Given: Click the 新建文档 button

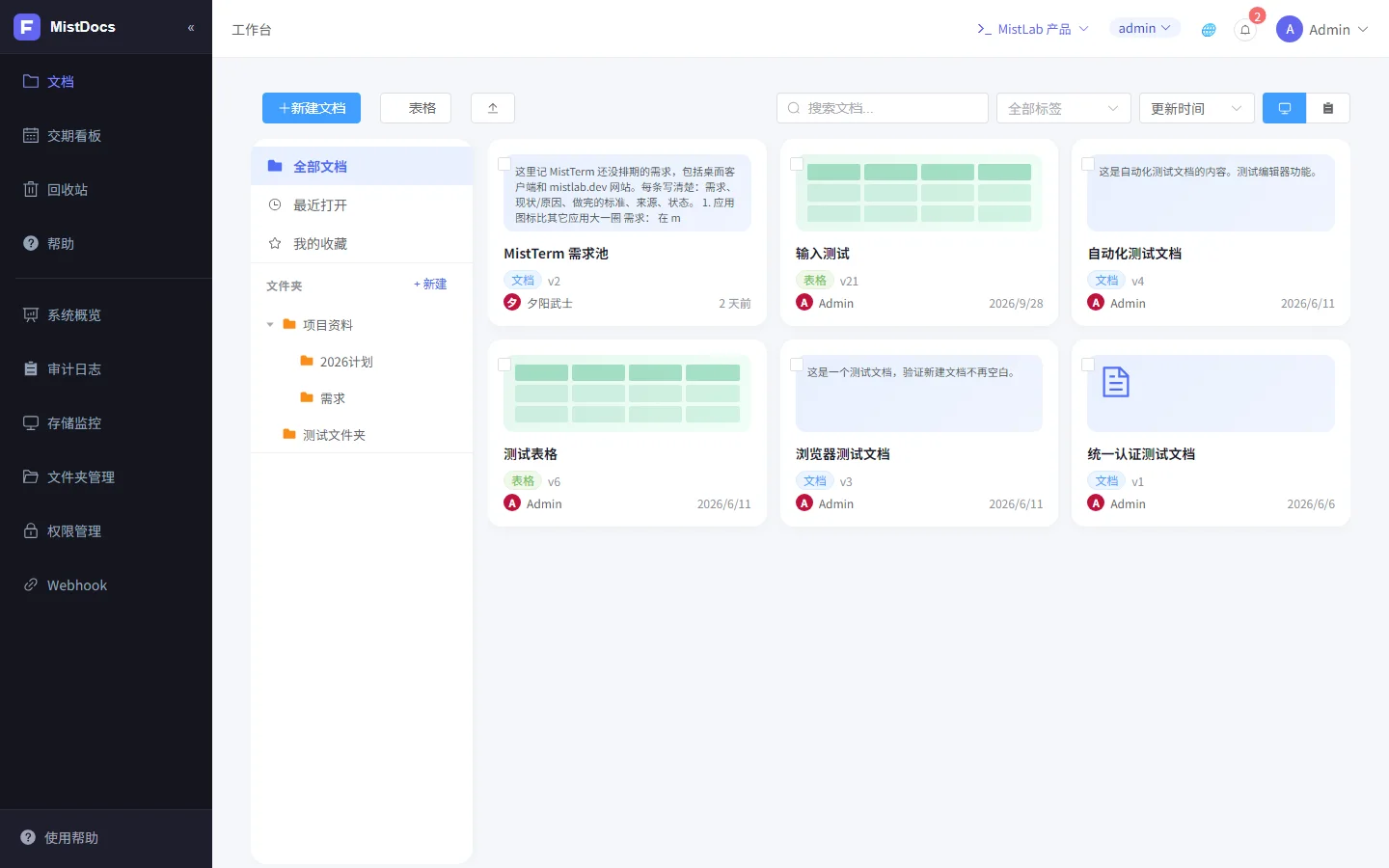Looking at the screenshot, I should tap(312, 108).
